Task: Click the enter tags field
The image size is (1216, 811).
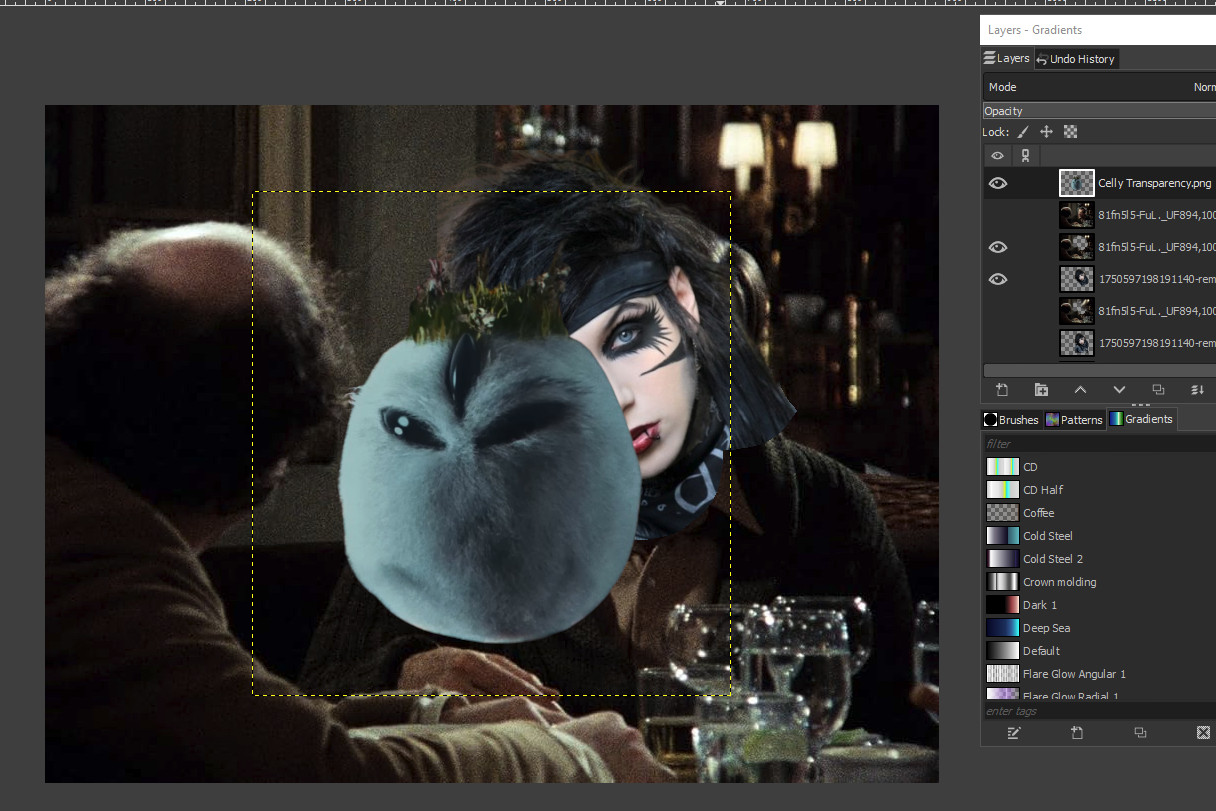Action: [x=1098, y=711]
